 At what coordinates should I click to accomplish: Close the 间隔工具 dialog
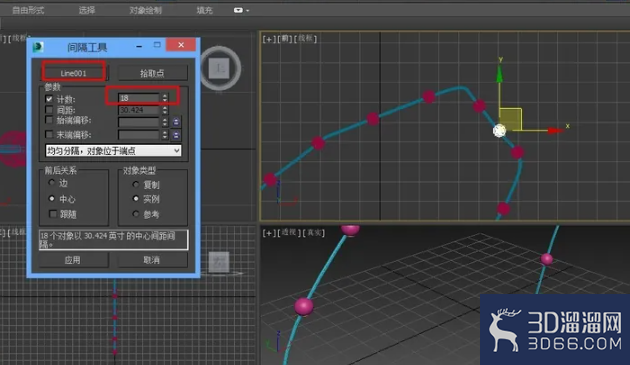pyautogui.click(x=181, y=45)
